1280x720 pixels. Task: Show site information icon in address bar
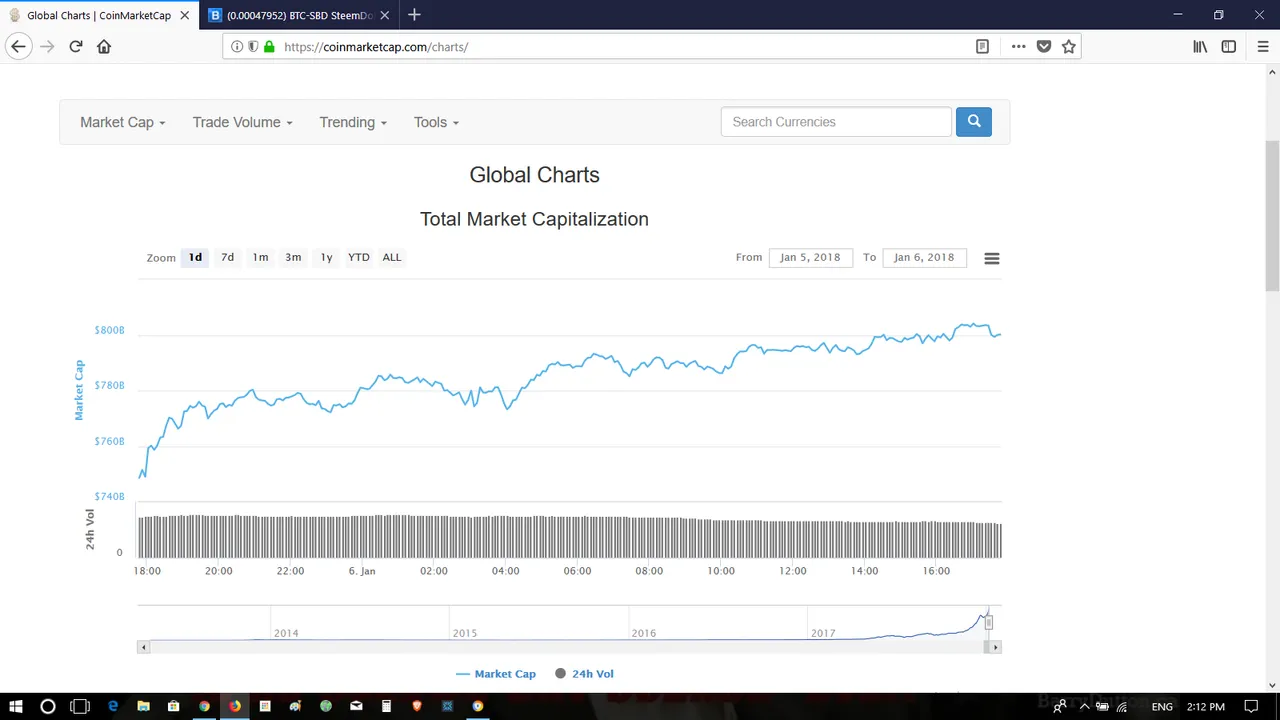237,46
